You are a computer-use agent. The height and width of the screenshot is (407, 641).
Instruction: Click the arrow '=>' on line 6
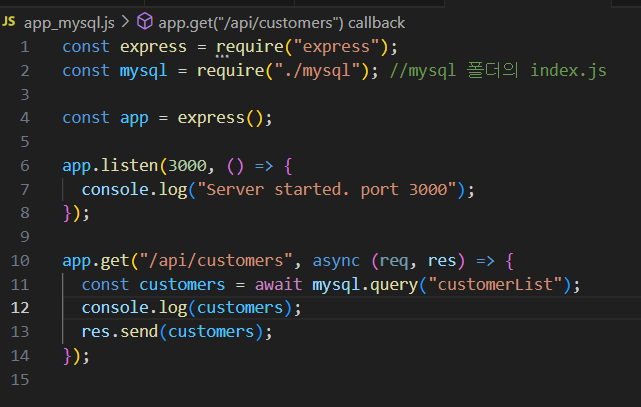coord(264,166)
